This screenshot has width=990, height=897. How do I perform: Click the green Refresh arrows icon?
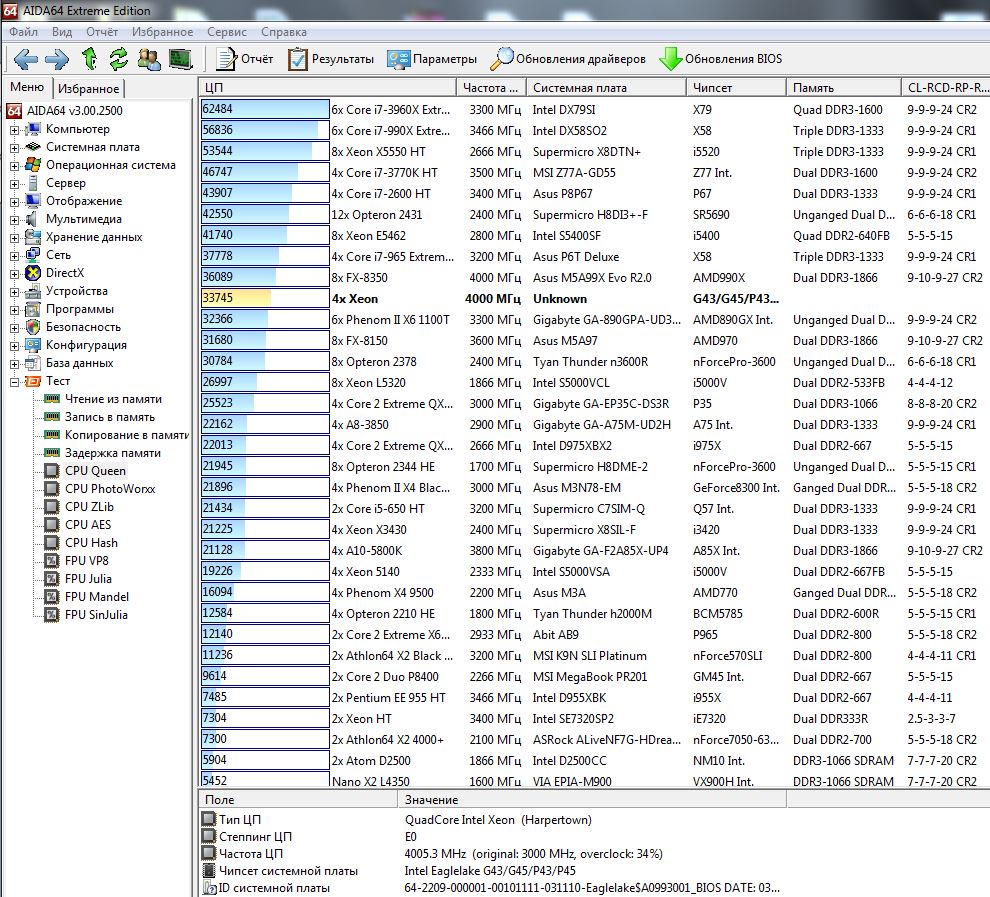(x=119, y=58)
